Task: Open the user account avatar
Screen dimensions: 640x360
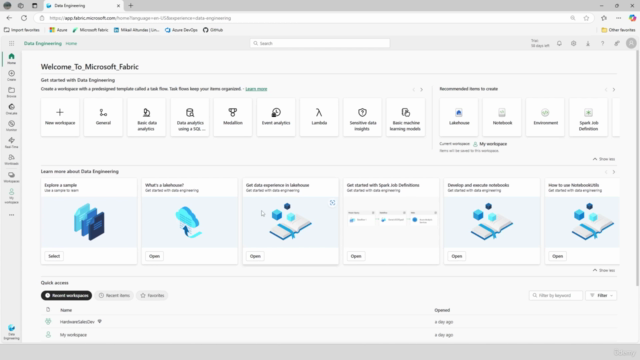Action: pos(631,43)
